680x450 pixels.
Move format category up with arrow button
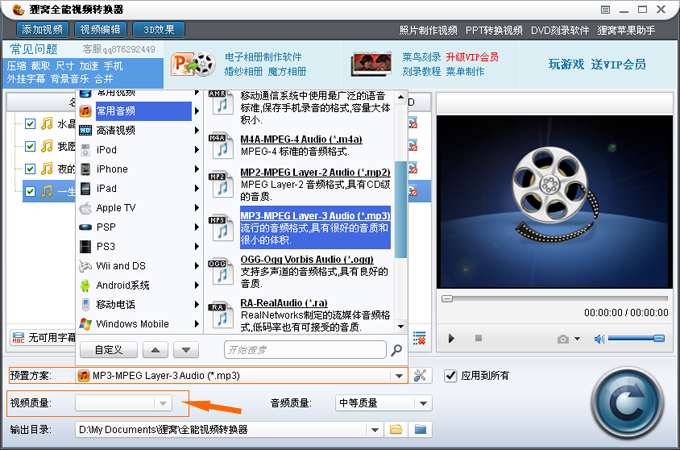point(155,350)
